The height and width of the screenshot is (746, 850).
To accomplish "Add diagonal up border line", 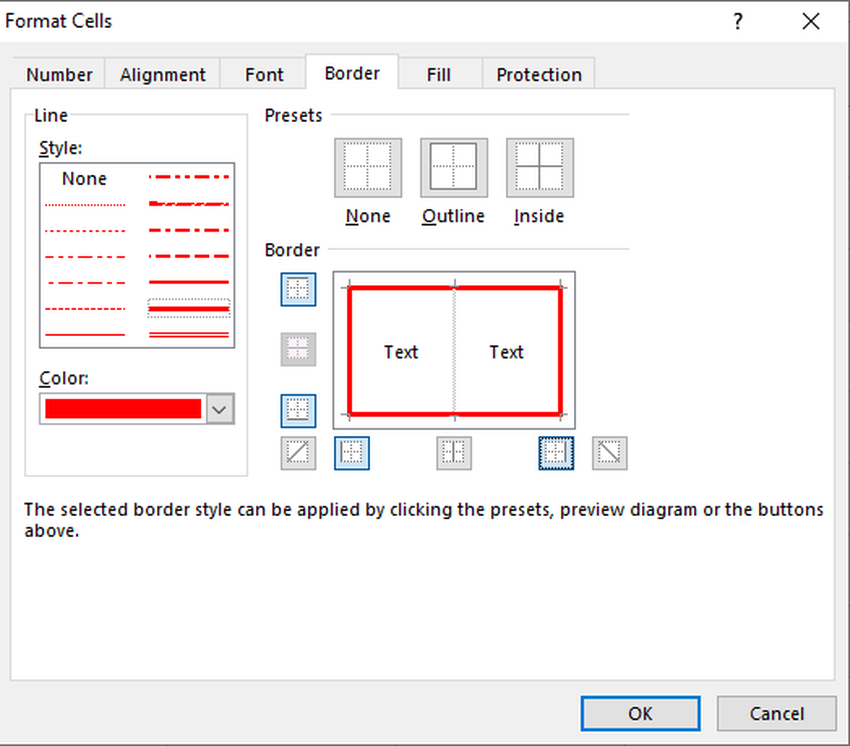I will point(298,453).
